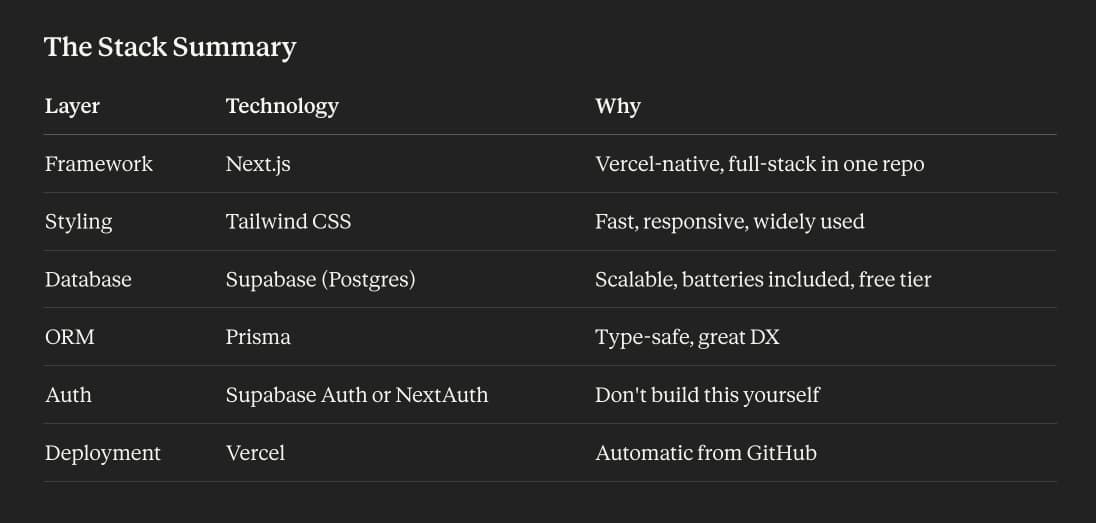Click "Scalable, batteries included, free tier" text
Viewport: 1096px width, 523px height.
tap(762, 280)
